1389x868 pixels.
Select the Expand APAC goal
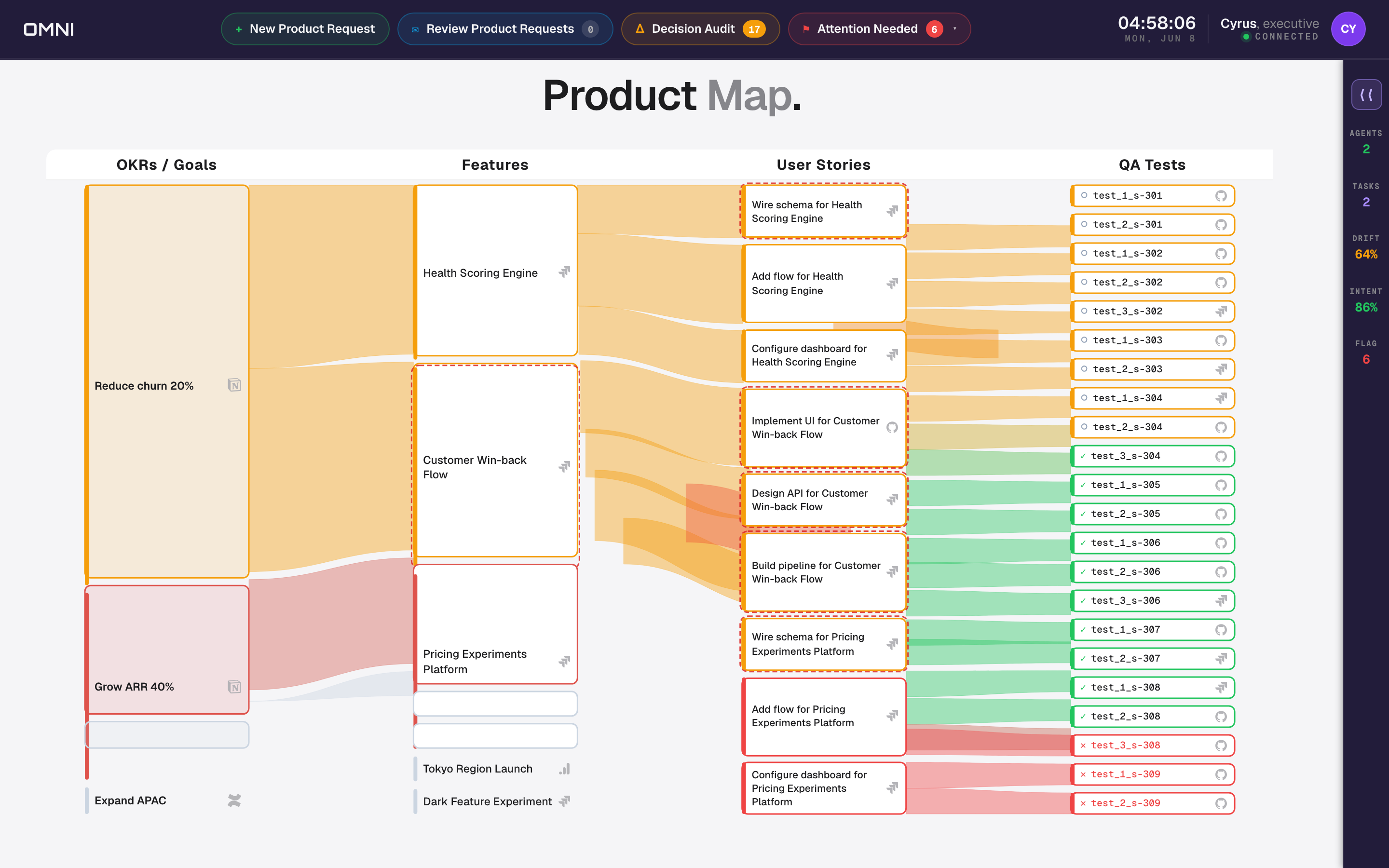pyautogui.click(x=167, y=800)
